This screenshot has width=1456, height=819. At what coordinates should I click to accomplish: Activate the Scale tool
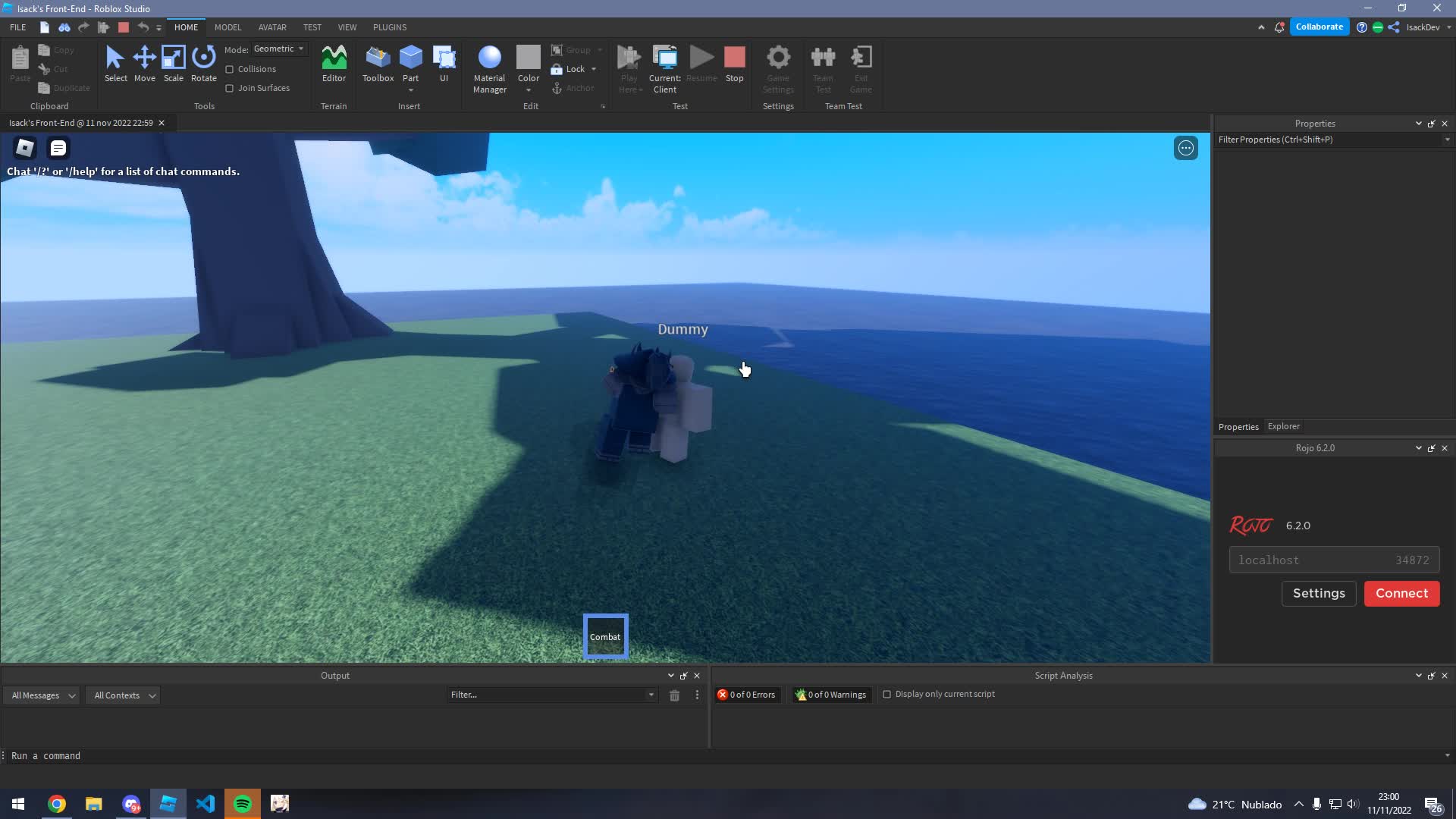pos(173,64)
